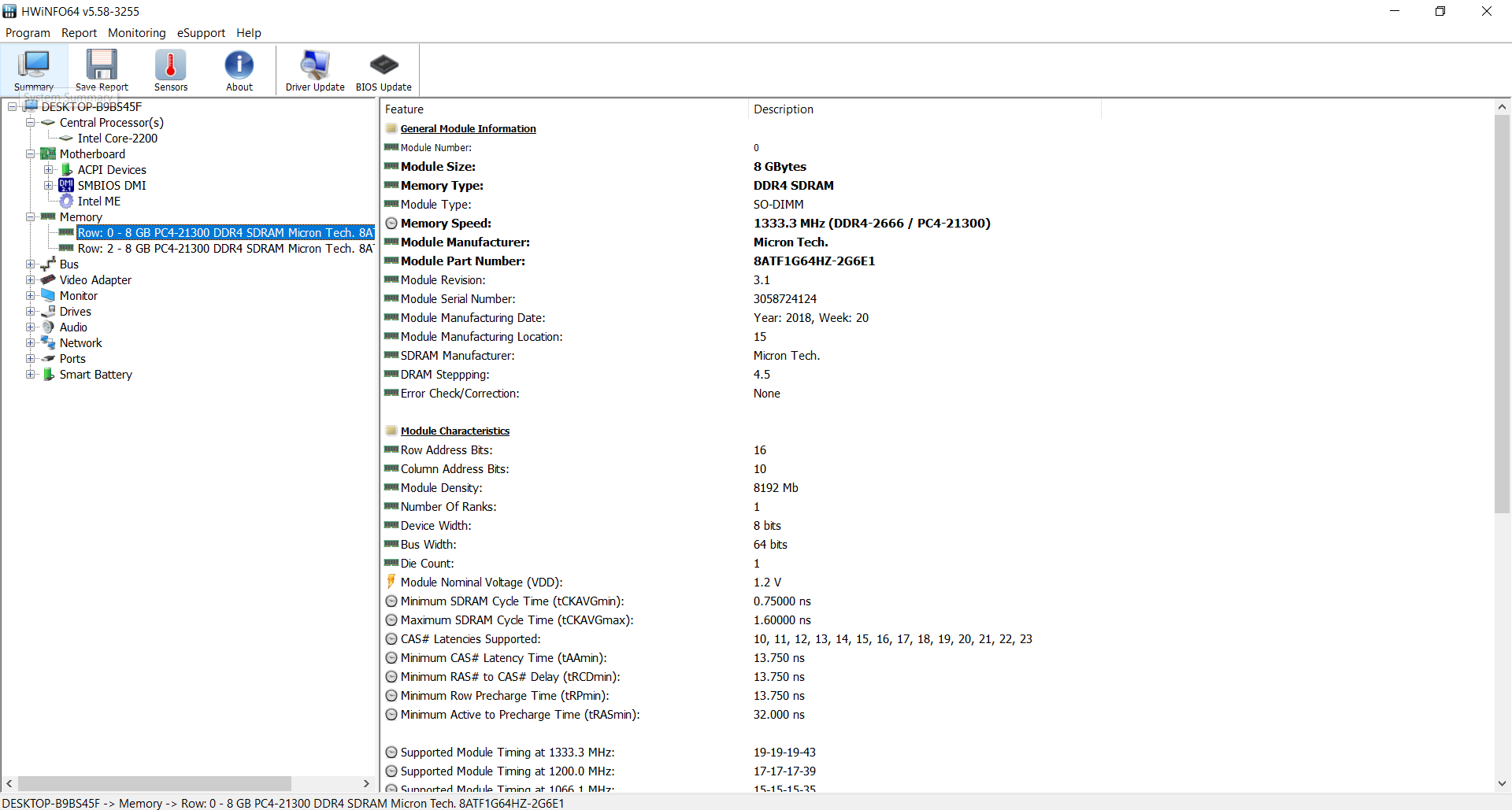
Task: Click the Drives icon in tree
Action: 48,311
